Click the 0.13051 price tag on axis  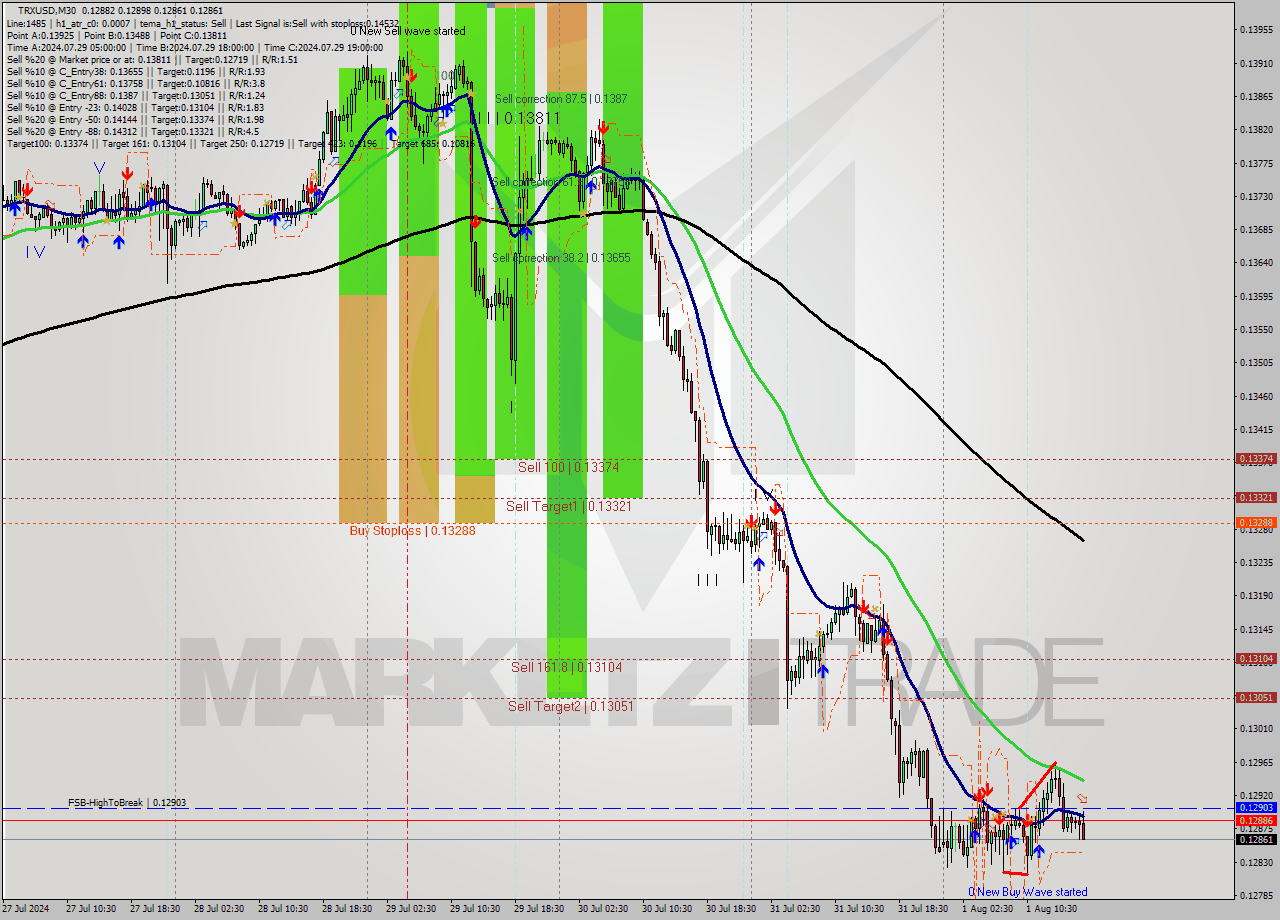click(1256, 698)
